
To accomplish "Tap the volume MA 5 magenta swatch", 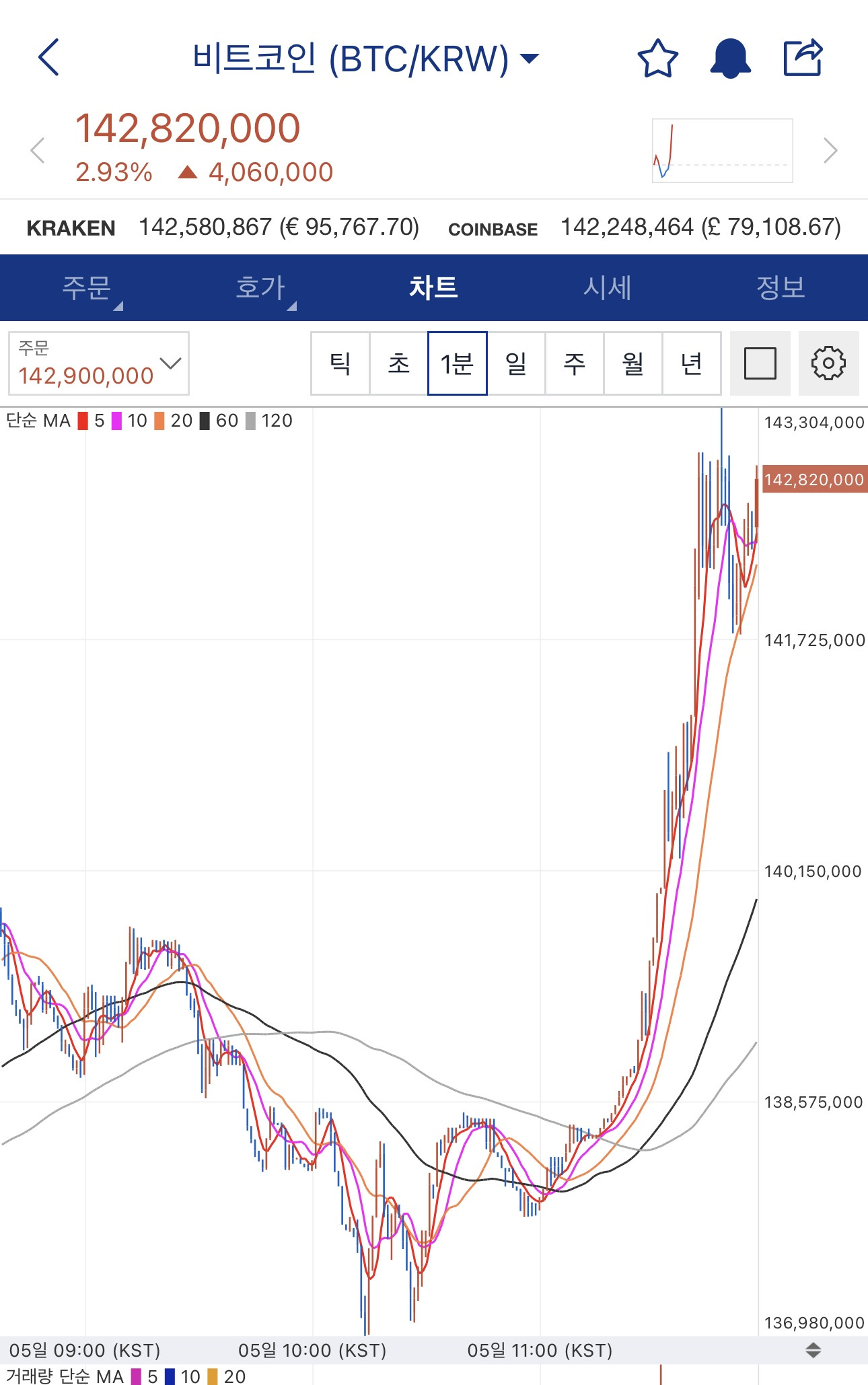I will [136, 1377].
